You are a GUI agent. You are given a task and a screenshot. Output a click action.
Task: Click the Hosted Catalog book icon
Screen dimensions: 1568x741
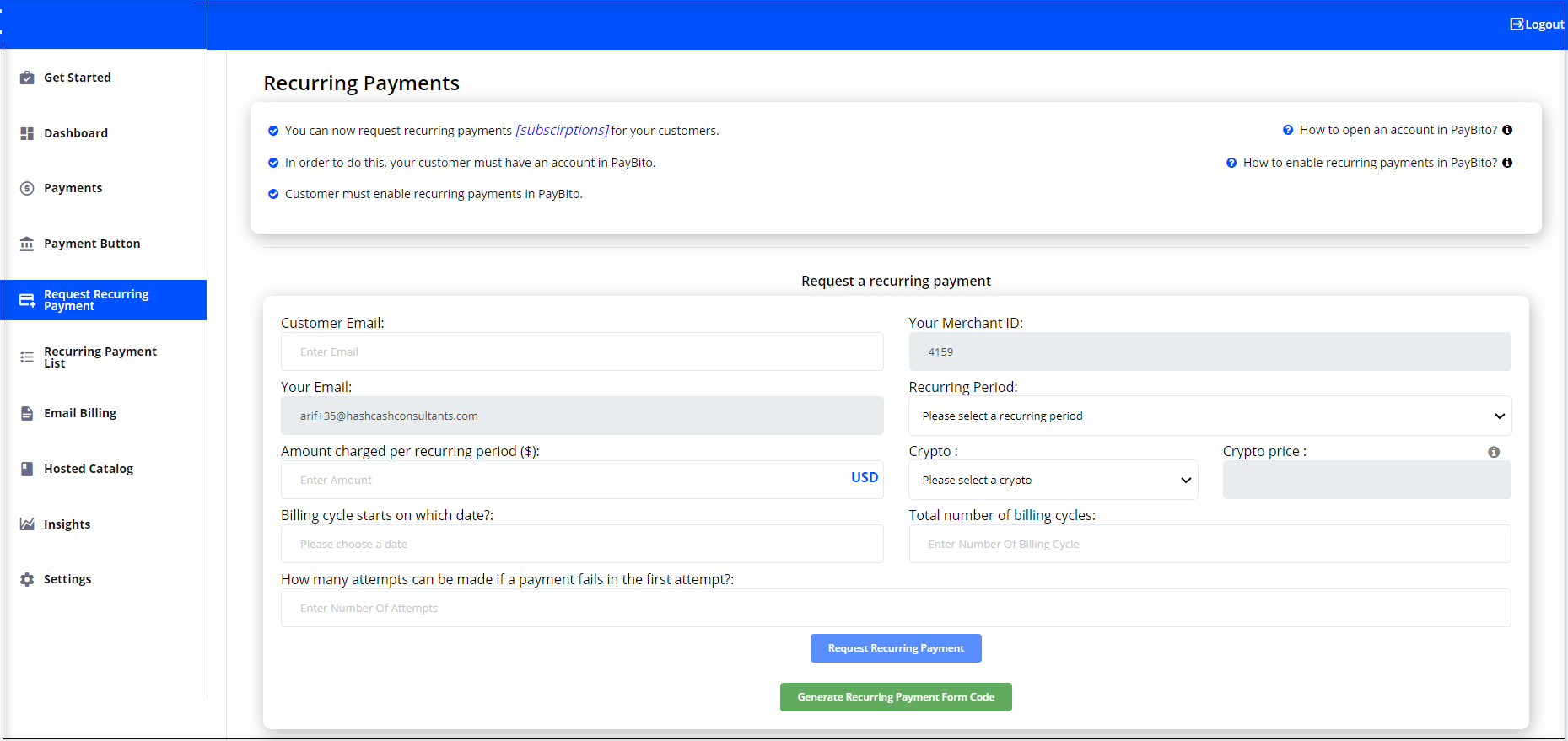click(x=27, y=469)
